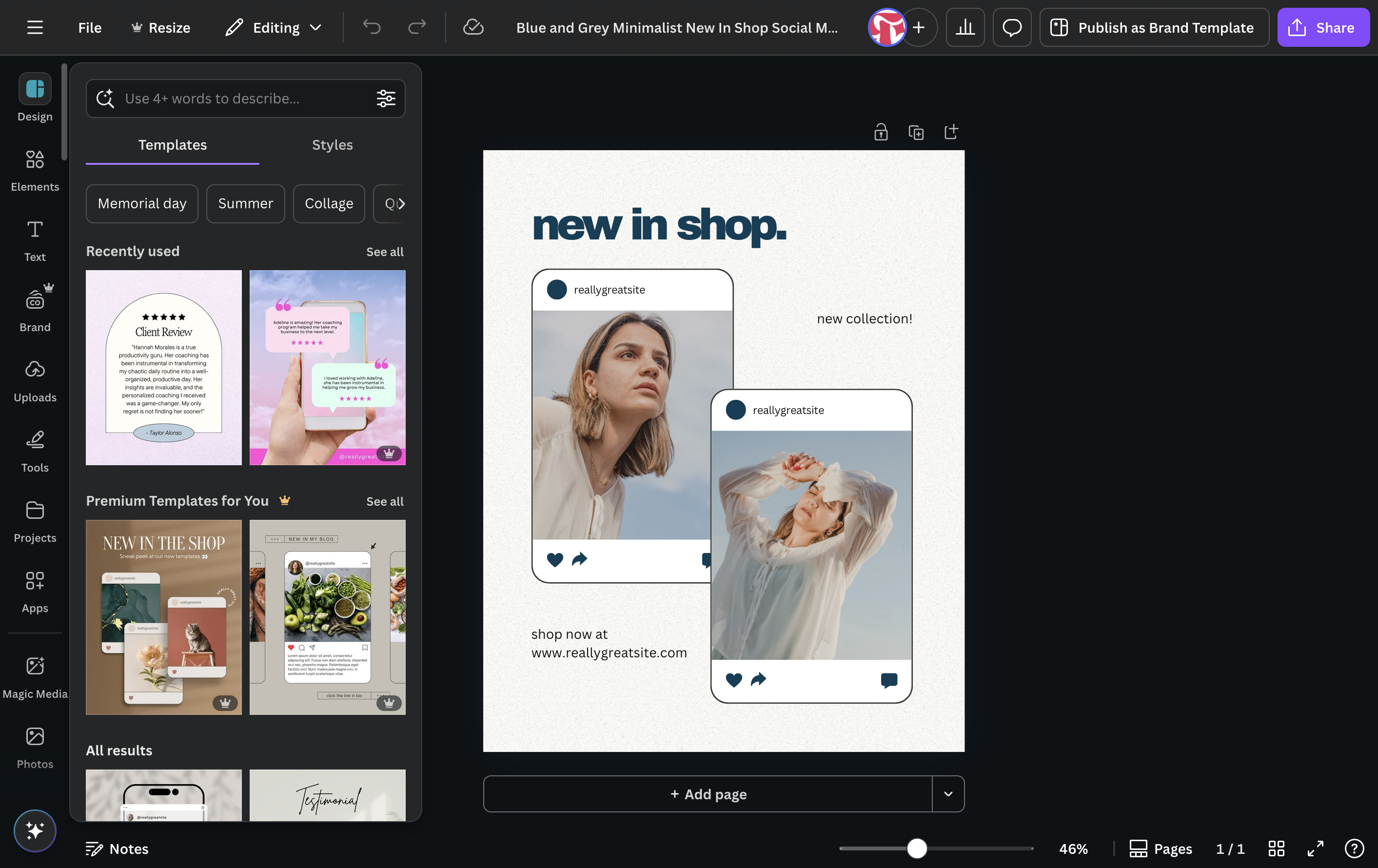
Task: Open the analytics bar chart icon
Action: tap(965, 27)
